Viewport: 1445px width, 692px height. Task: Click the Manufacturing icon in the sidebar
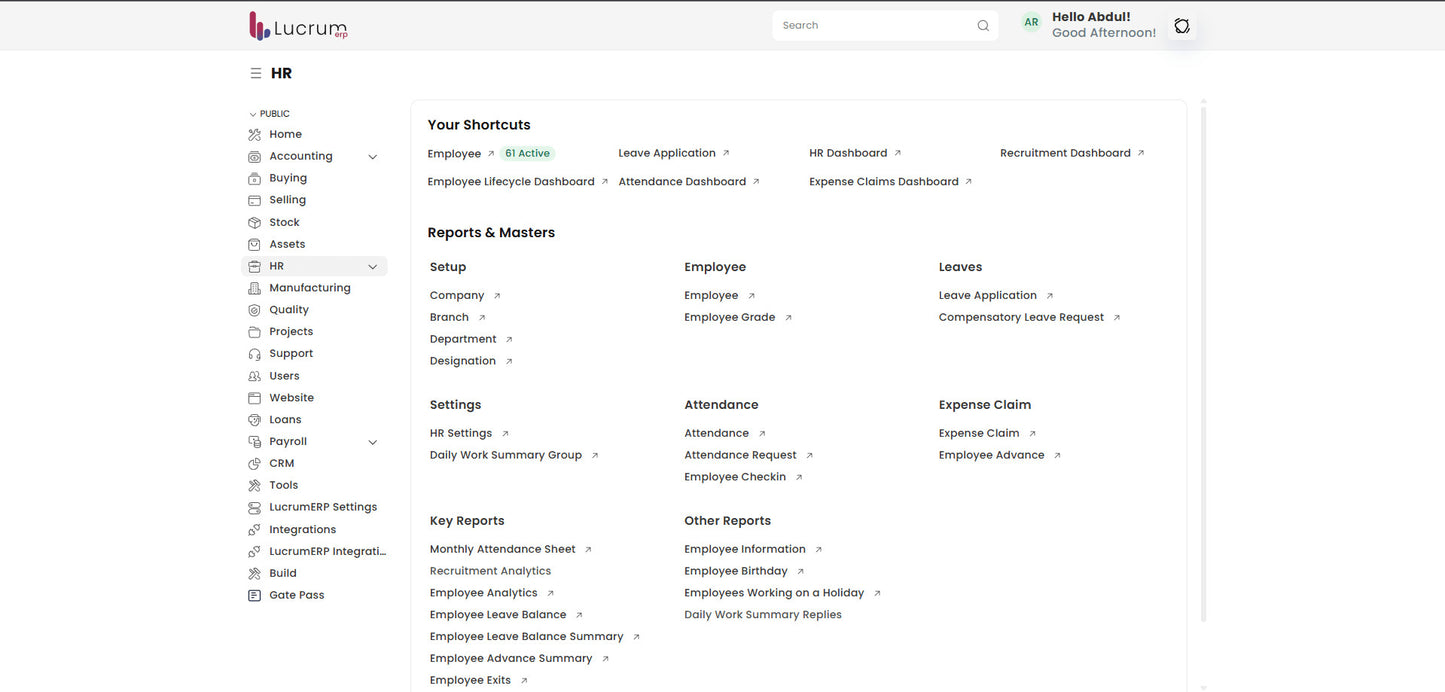click(253, 287)
